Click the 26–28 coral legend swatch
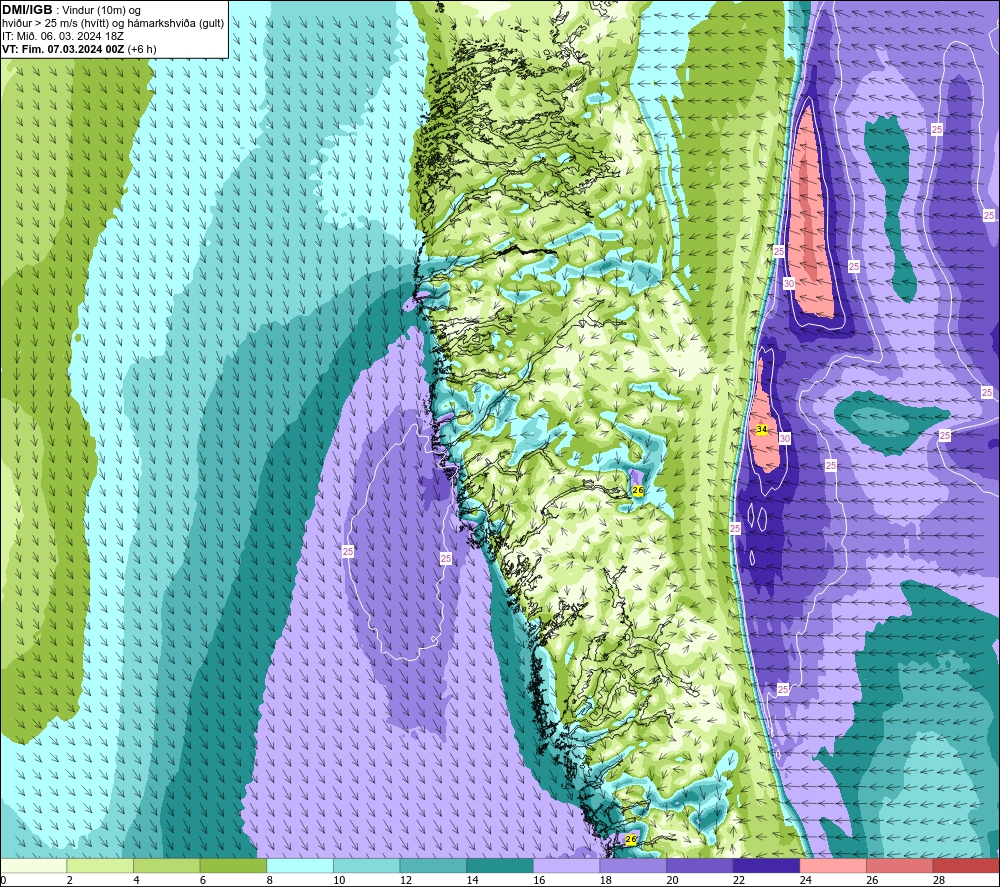 click(900, 866)
